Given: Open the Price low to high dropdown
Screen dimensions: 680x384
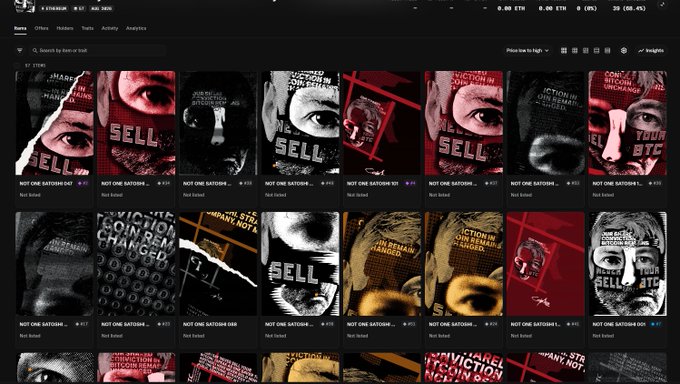Looking at the screenshot, I should pos(527,51).
